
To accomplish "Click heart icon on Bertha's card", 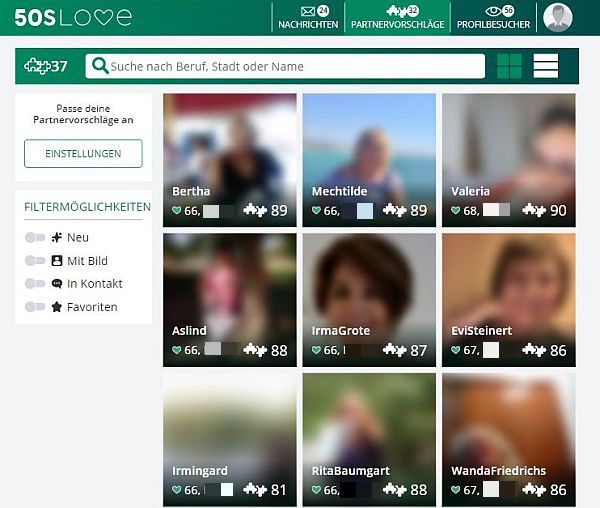I will coord(177,211).
